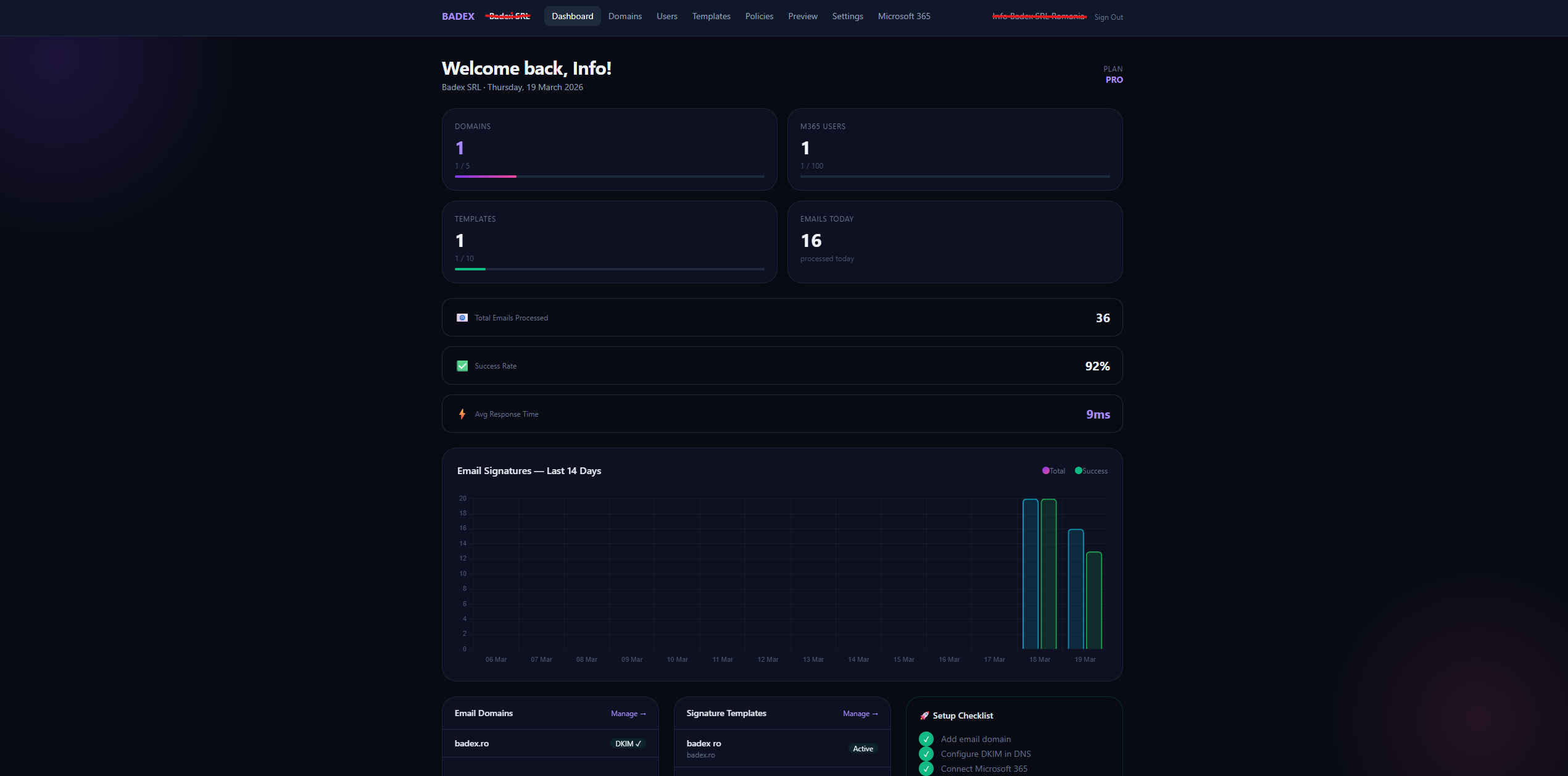Toggle the Configure DKIM in DNS checkmark
Screen dimensions: 1568x776
tap(926, 754)
